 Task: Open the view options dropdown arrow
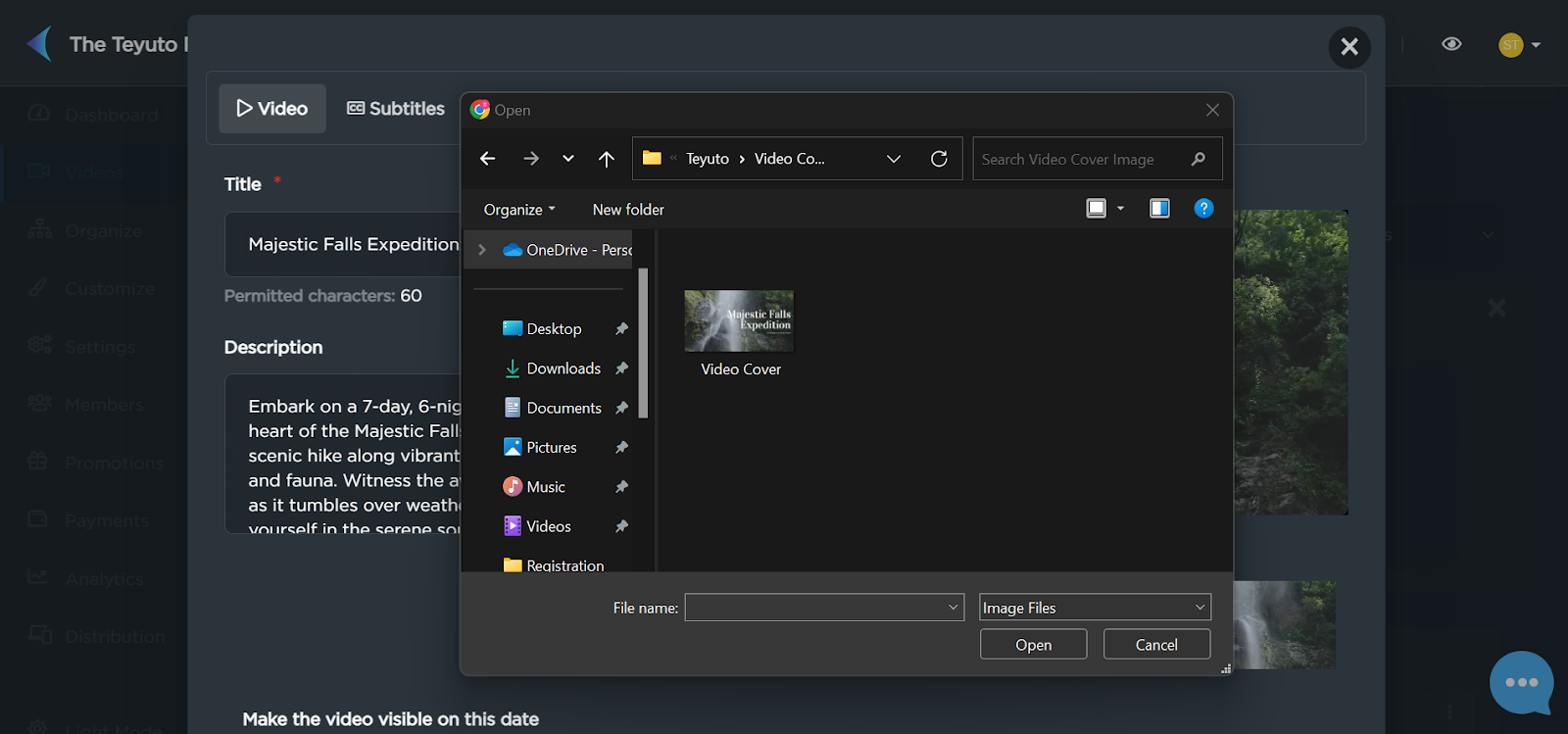1120,208
